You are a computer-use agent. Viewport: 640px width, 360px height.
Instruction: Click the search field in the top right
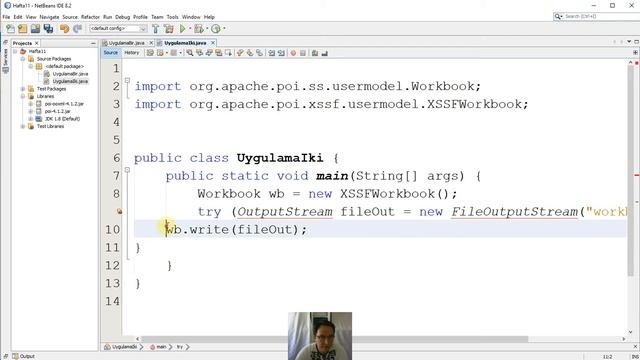click(x=600, y=16)
